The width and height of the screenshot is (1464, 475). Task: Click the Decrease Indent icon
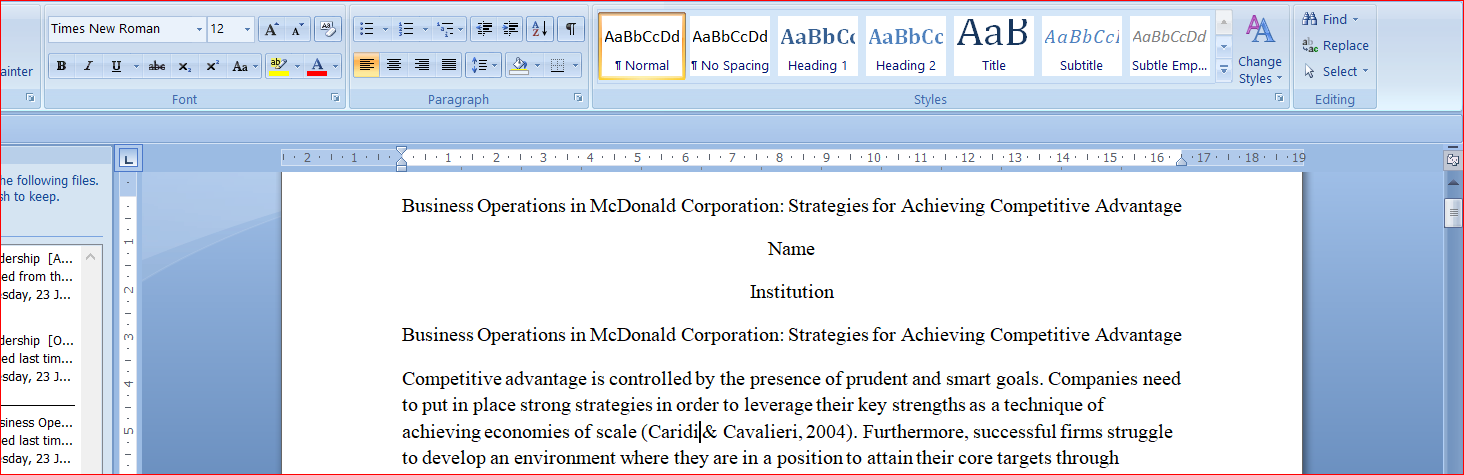tap(484, 29)
